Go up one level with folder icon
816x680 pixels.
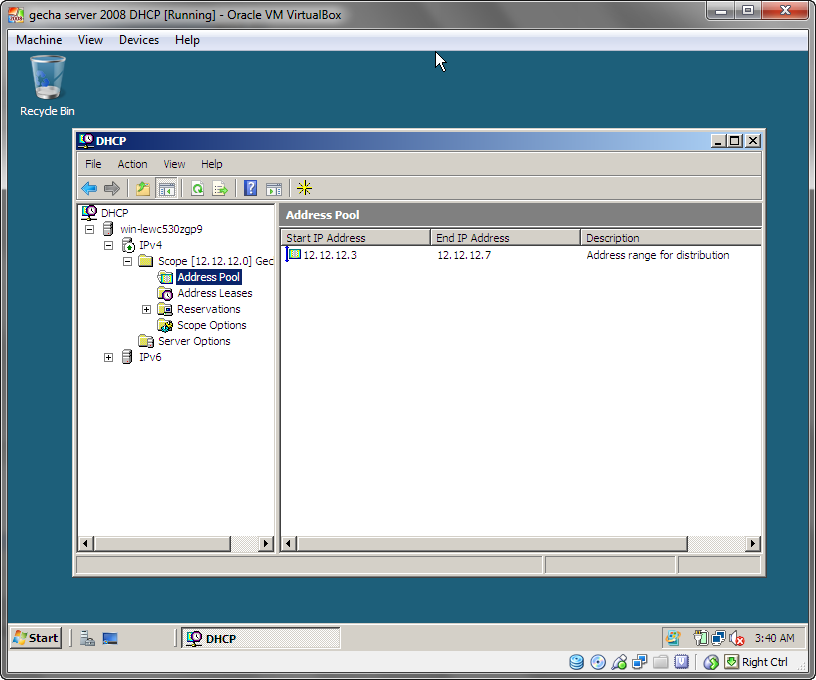(x=143, y=188)
